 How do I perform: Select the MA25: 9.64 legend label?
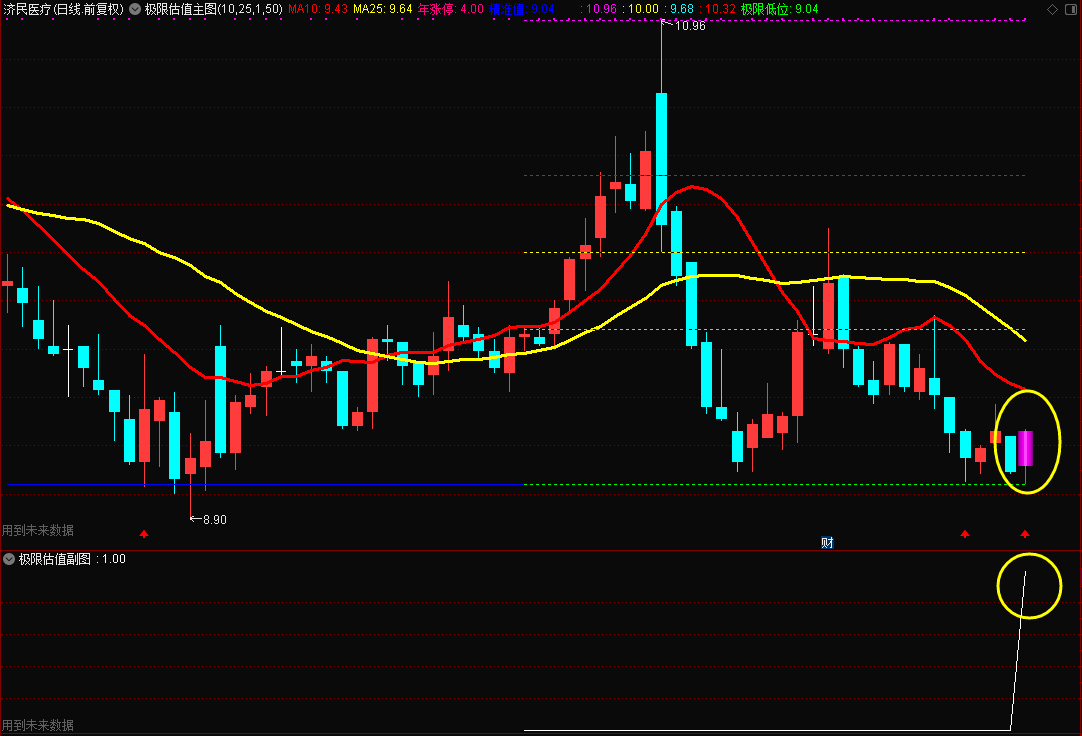[382, 10]
